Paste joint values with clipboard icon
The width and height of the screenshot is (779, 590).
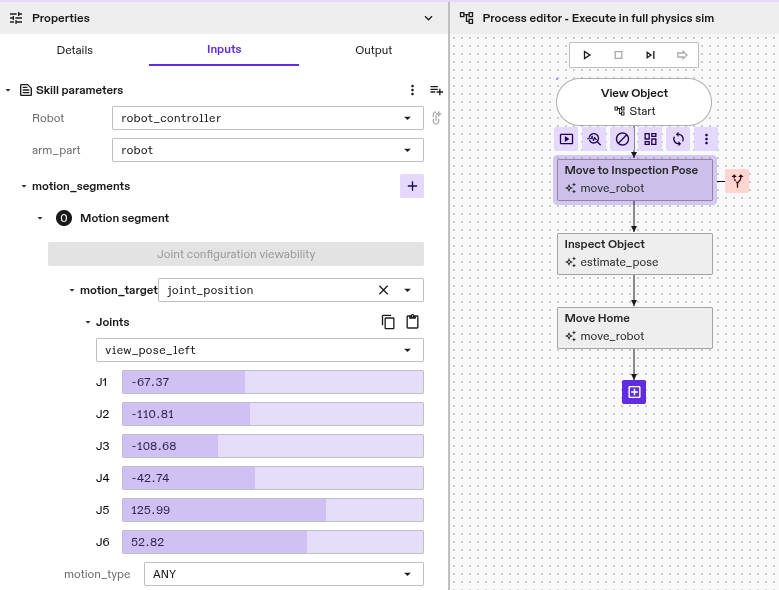pyautogui.click(x=412, y=322)
